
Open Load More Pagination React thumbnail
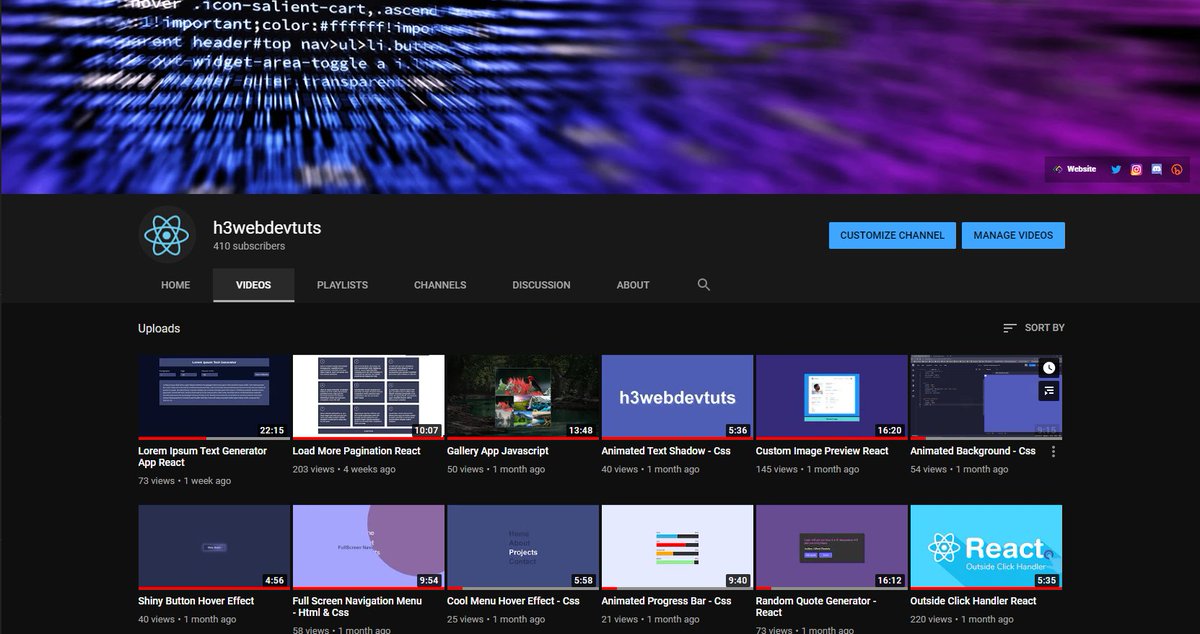[x=368, y=397]
